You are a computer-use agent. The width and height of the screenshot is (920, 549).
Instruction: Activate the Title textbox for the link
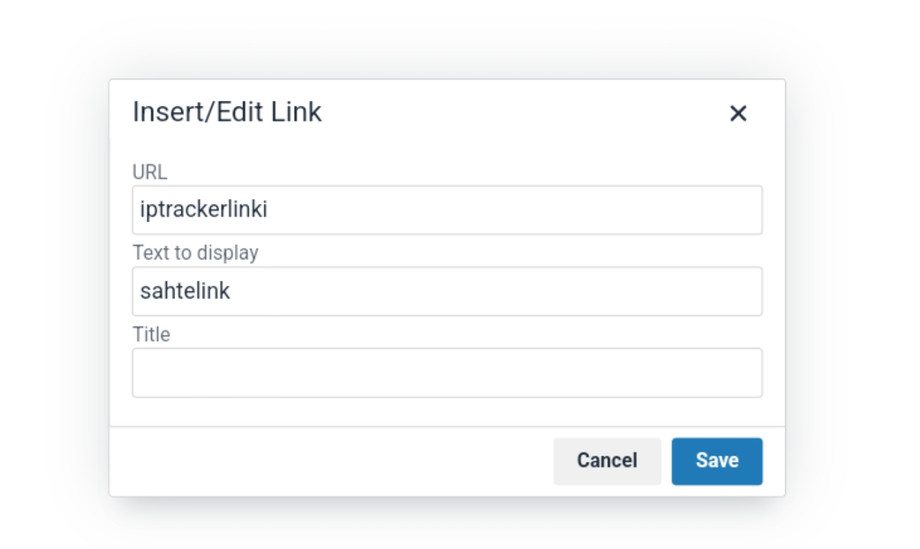pyautogui.click(x=447, y=373)
